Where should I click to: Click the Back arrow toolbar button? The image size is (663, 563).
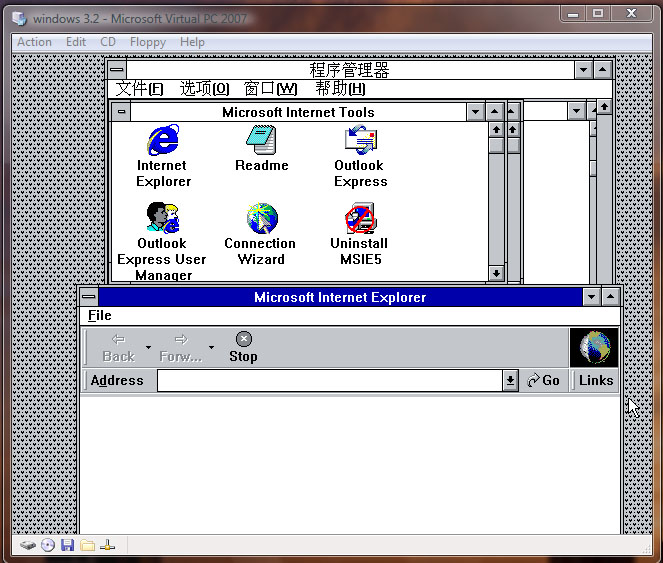click(118, 348)
